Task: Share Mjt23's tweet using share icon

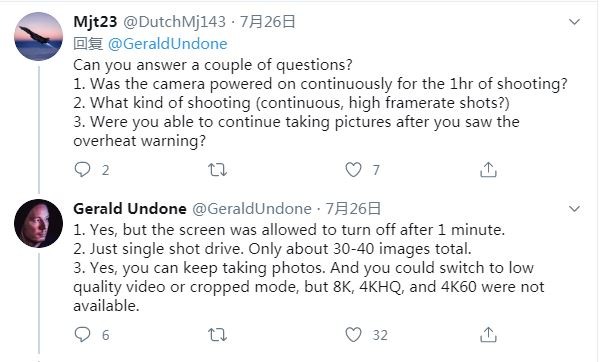Action: click(x=488, y=169)
